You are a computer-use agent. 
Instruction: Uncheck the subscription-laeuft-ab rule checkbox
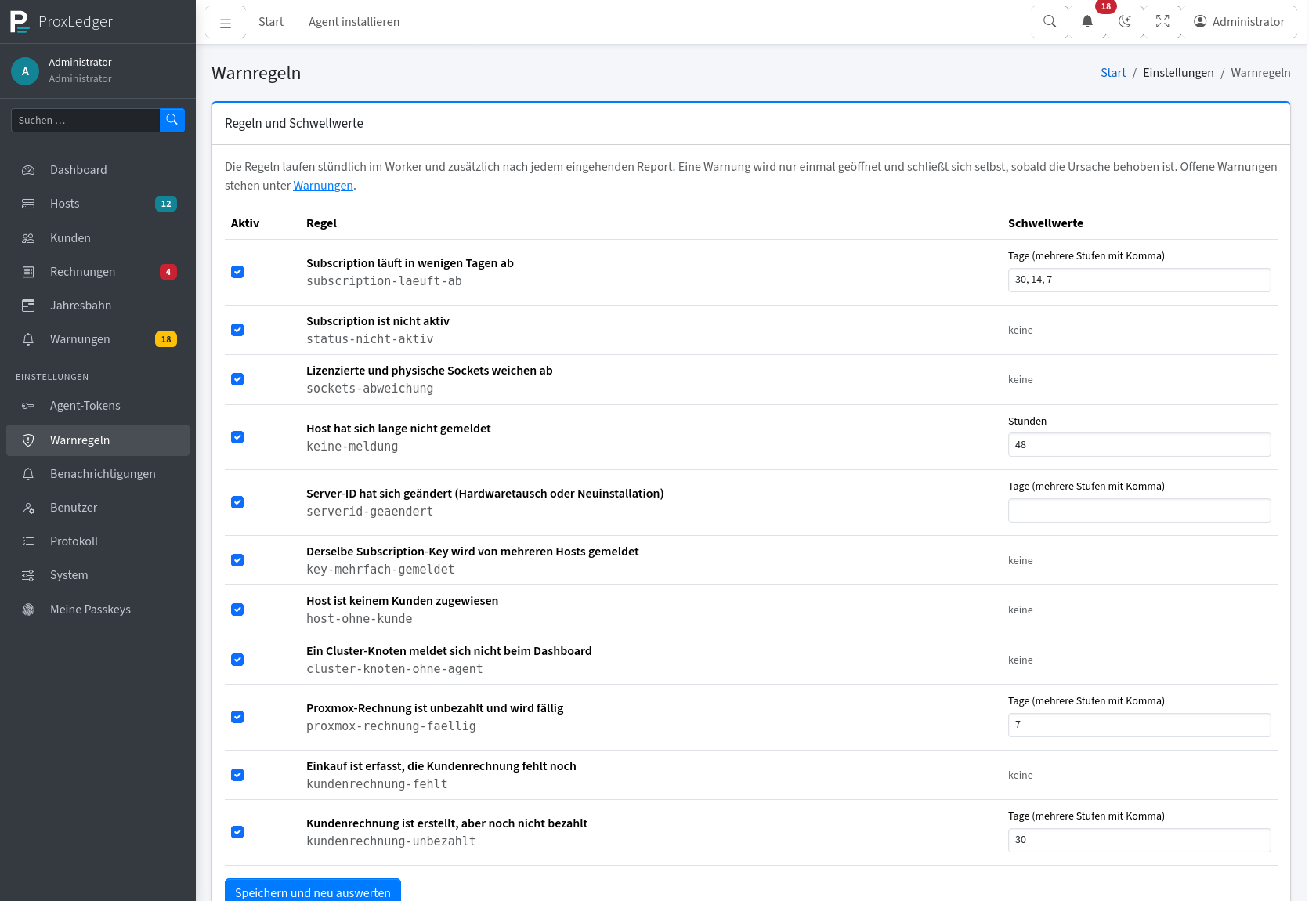[237, 272]
